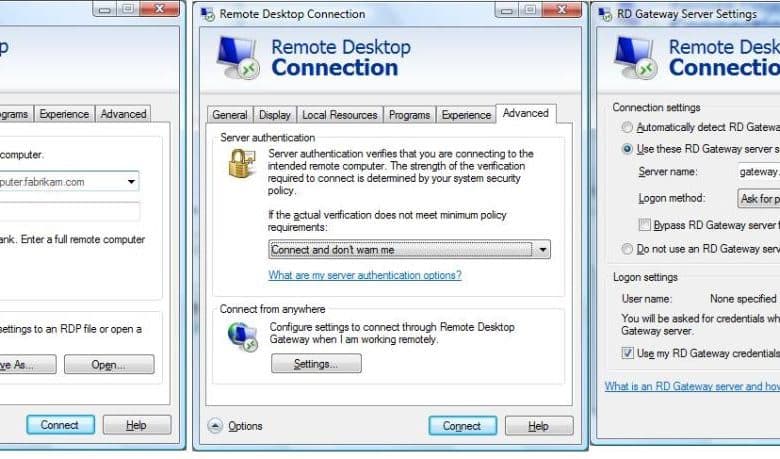Click the padlock icon in Server authentication
Screen dimensions: 780x459
coord(242,164)
